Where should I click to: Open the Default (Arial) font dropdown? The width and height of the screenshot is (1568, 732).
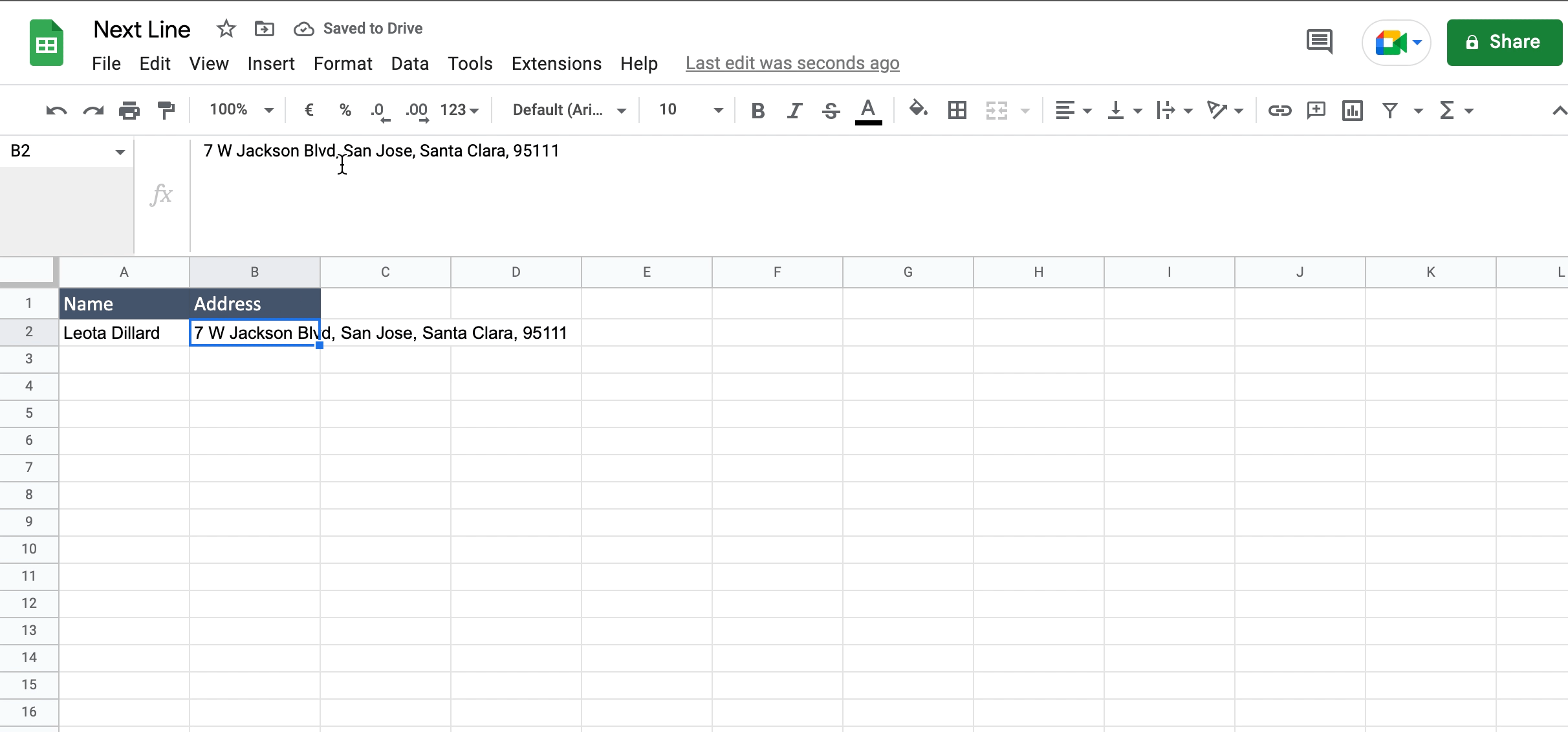click(x=569, y=110)
